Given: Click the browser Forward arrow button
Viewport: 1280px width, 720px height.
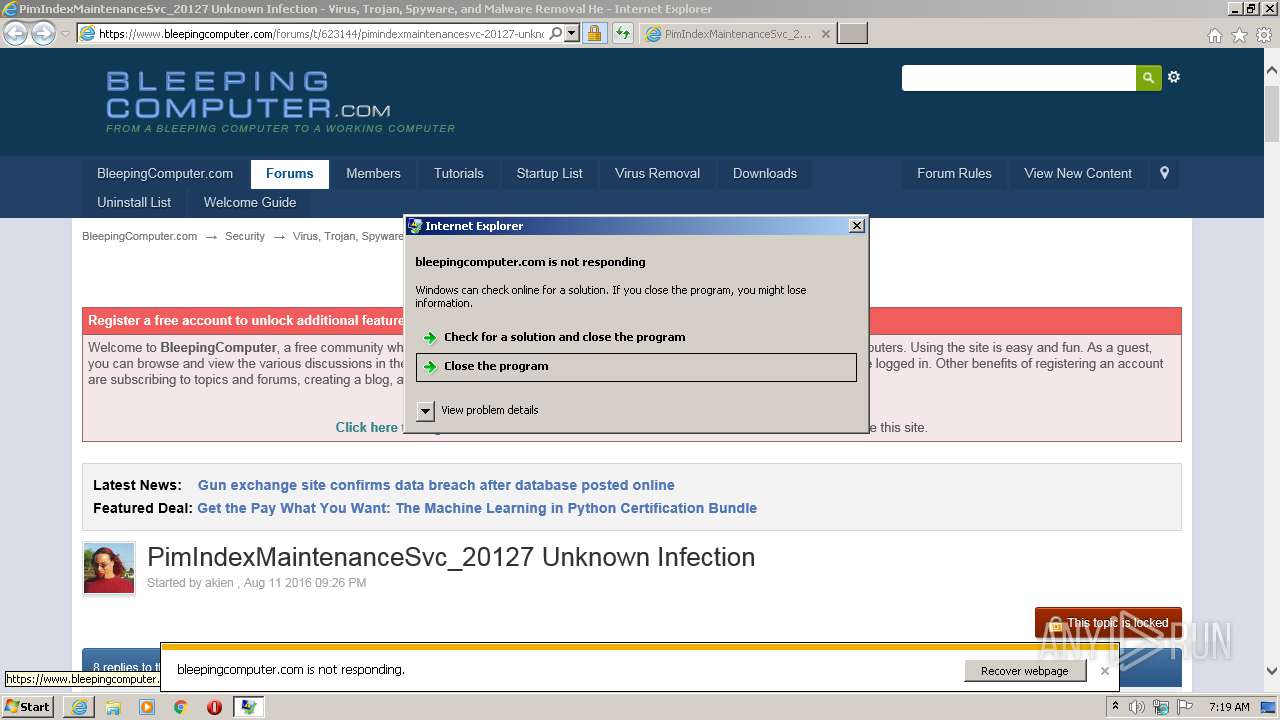Looking at the screenshot, I should (43, 33).
